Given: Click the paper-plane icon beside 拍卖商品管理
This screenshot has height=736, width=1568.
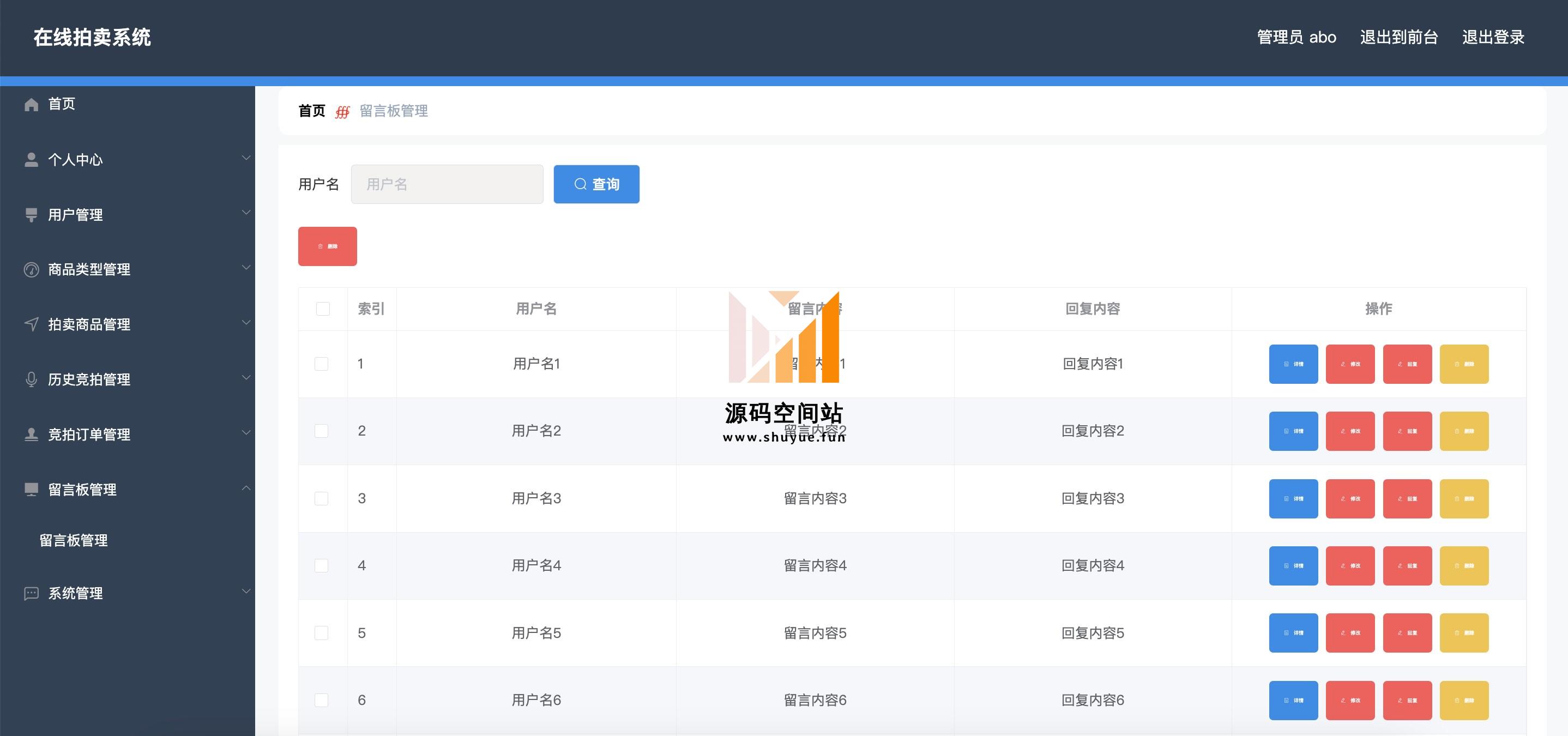Looking at the screenshot, I should pos(31,324).
